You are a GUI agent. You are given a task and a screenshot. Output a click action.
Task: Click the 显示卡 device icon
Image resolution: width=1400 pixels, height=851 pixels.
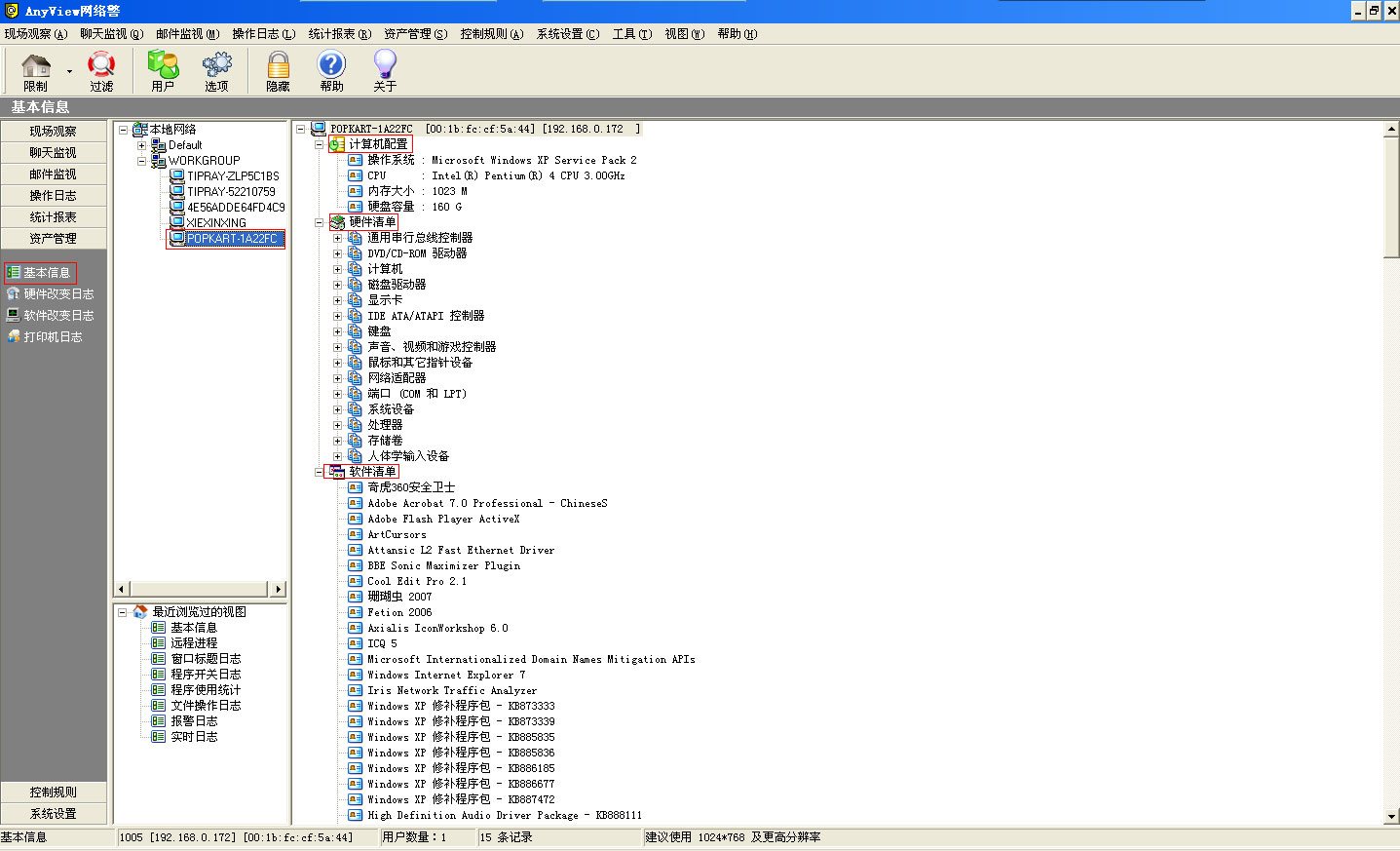click(x=356, y=300)
